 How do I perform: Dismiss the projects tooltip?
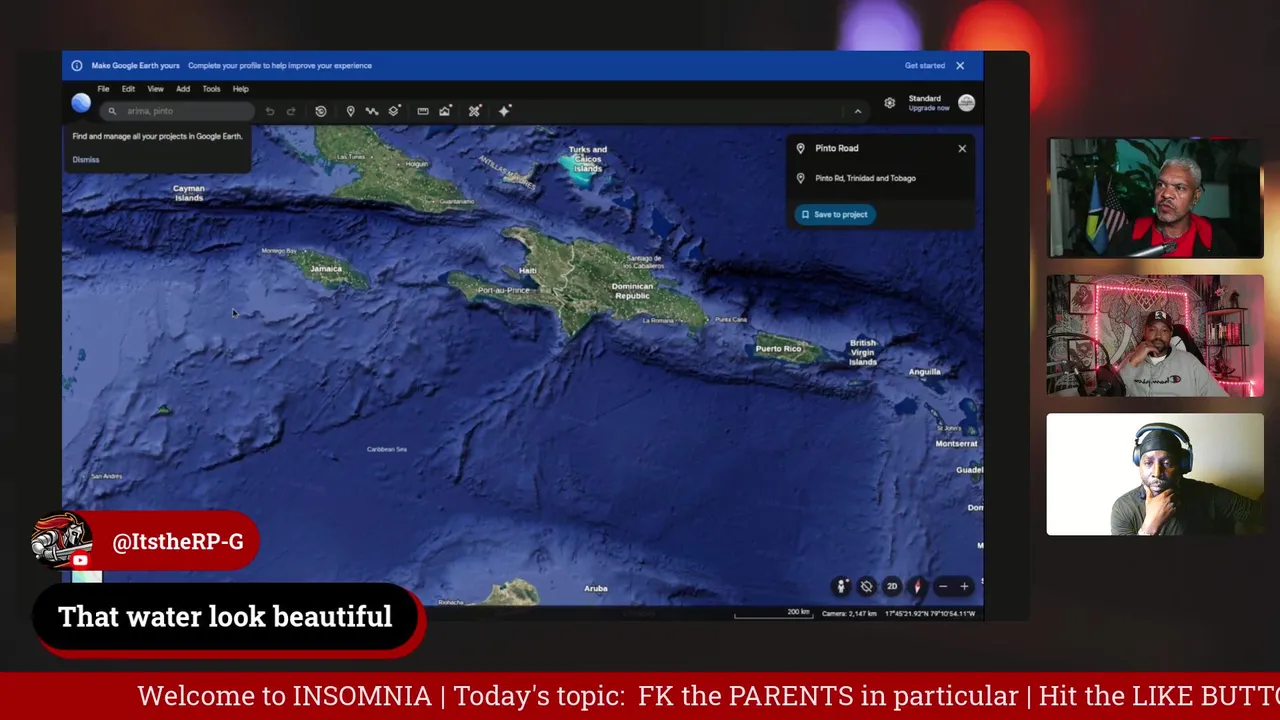(86, 160)
